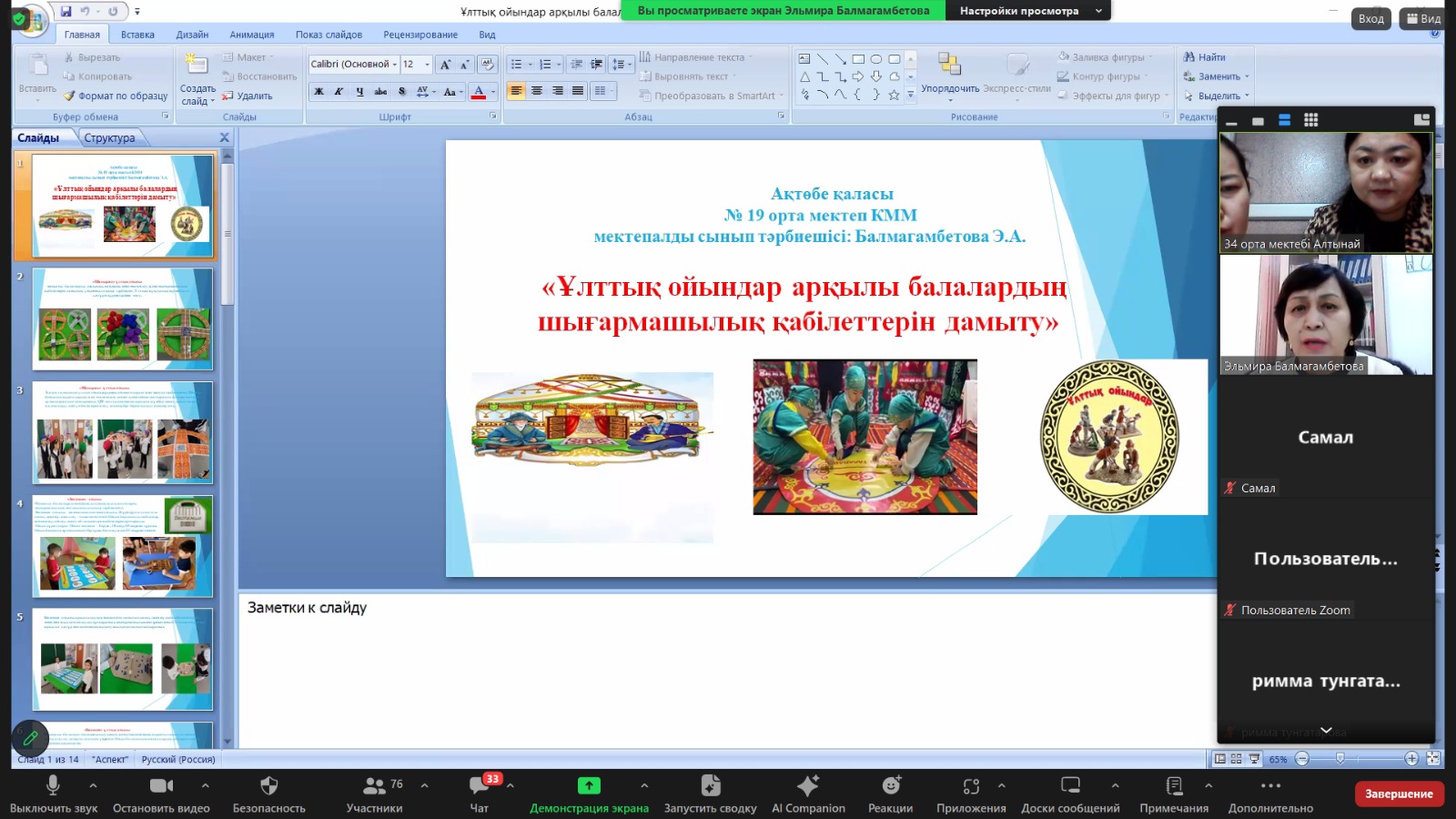Open AI Companion
The image size is (1456, 819).
click(x=807, y=786)
